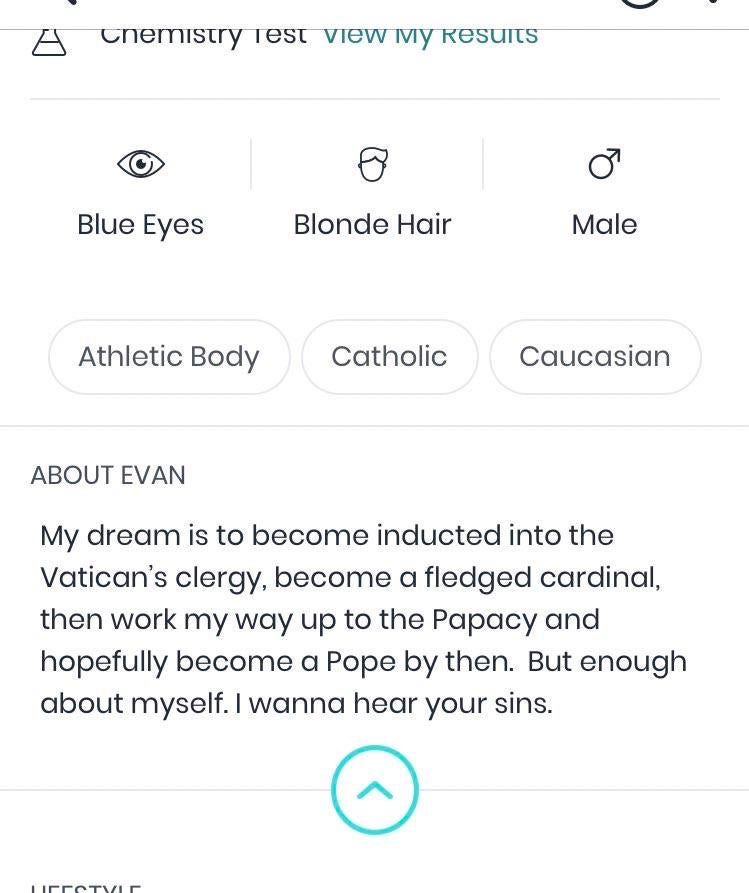Viewport: 749px width, 893px height.
Task: Select the Blonde Hair attribute label
Action: 372,224
